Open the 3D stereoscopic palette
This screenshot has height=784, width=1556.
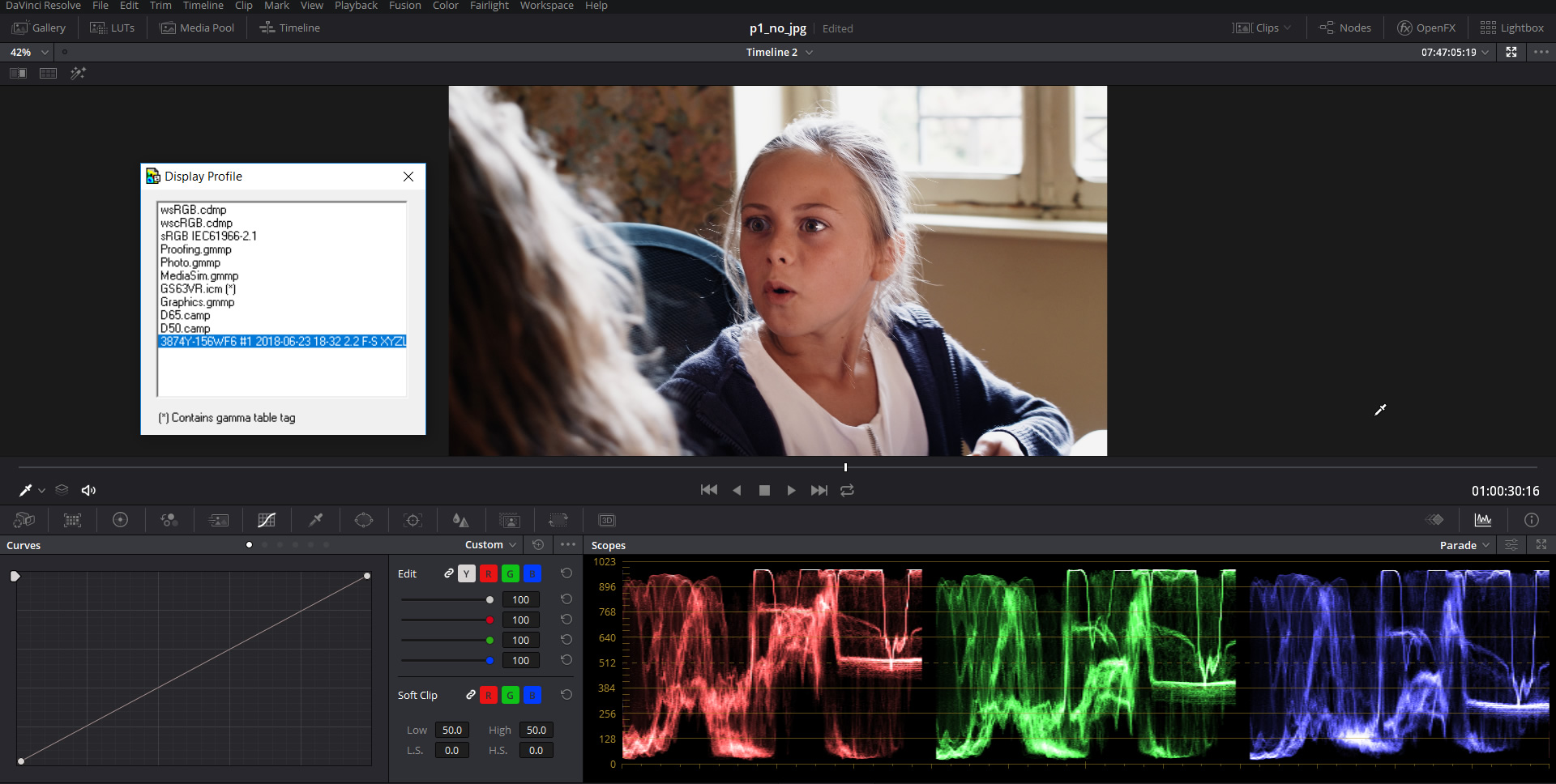coord(607,520)
